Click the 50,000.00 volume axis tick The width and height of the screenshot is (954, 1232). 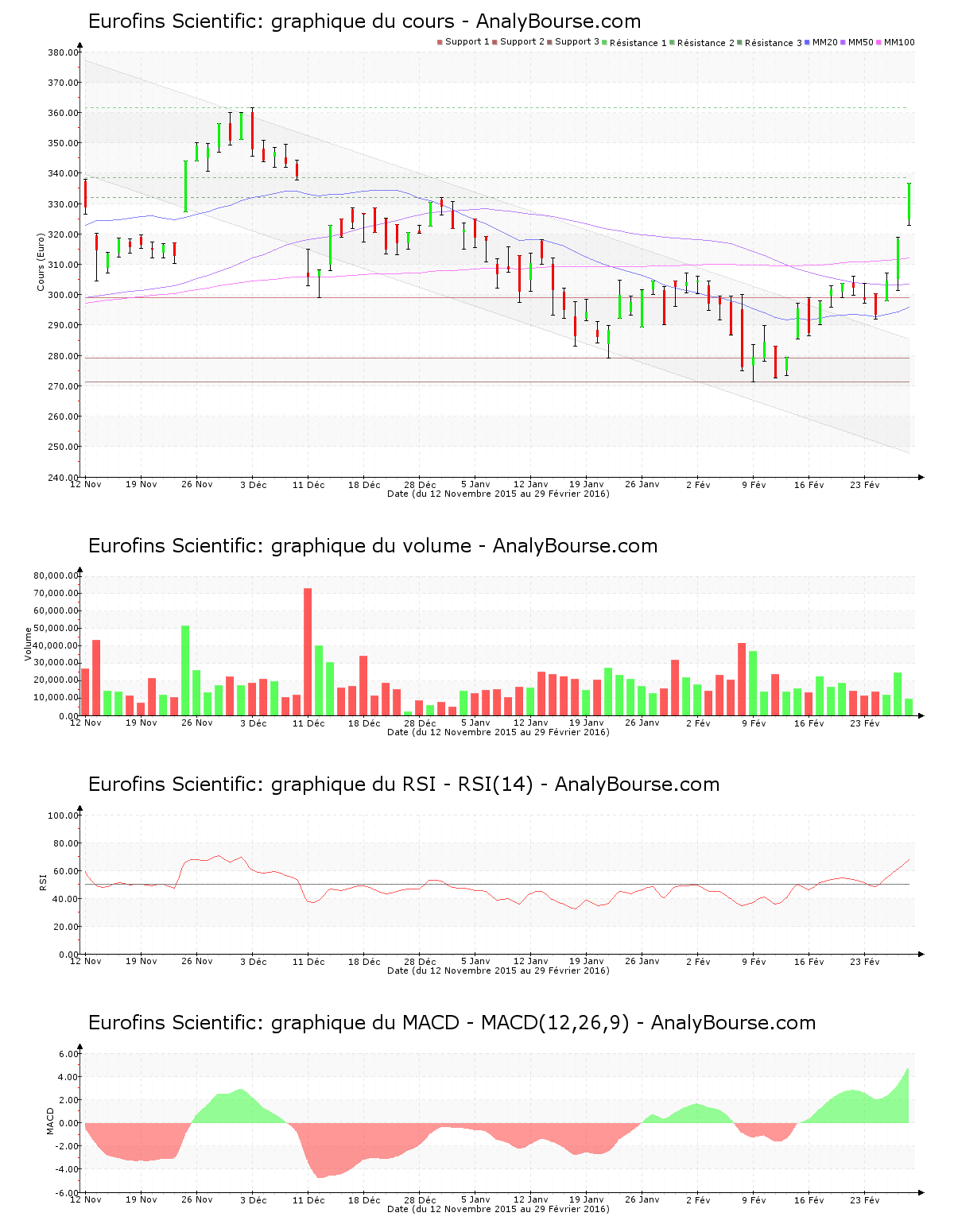[56, 628]
